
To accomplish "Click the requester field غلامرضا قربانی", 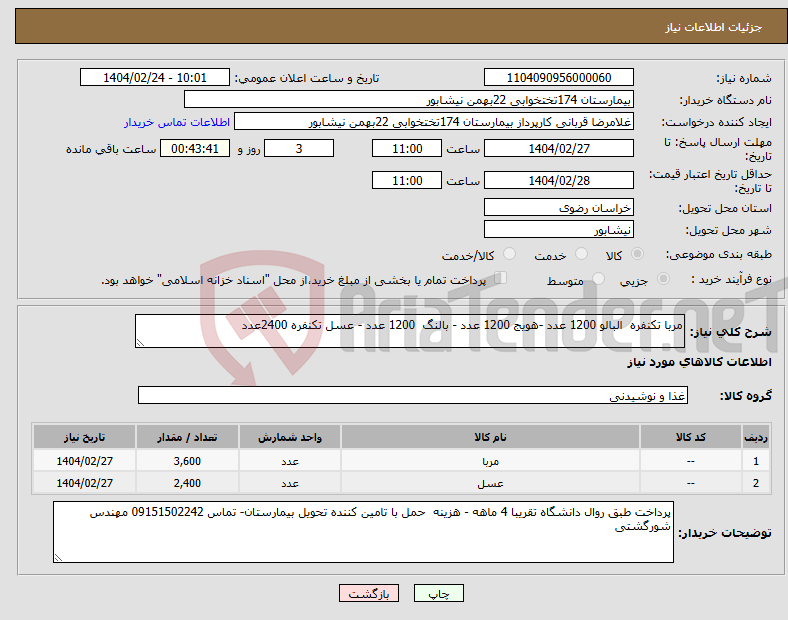I will pyautogui.click(x=434, y=122).
